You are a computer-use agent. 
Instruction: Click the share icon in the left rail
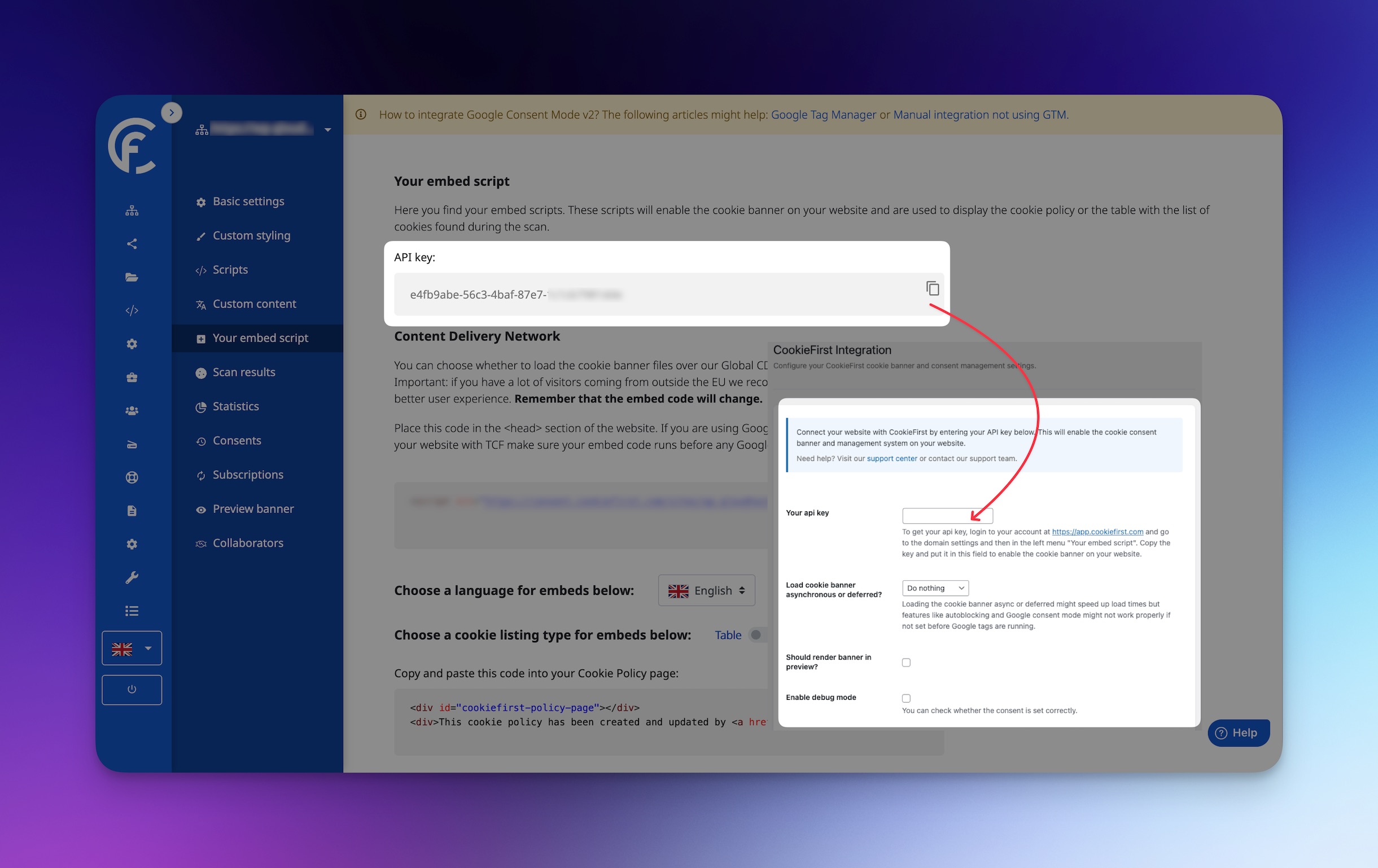132,244
